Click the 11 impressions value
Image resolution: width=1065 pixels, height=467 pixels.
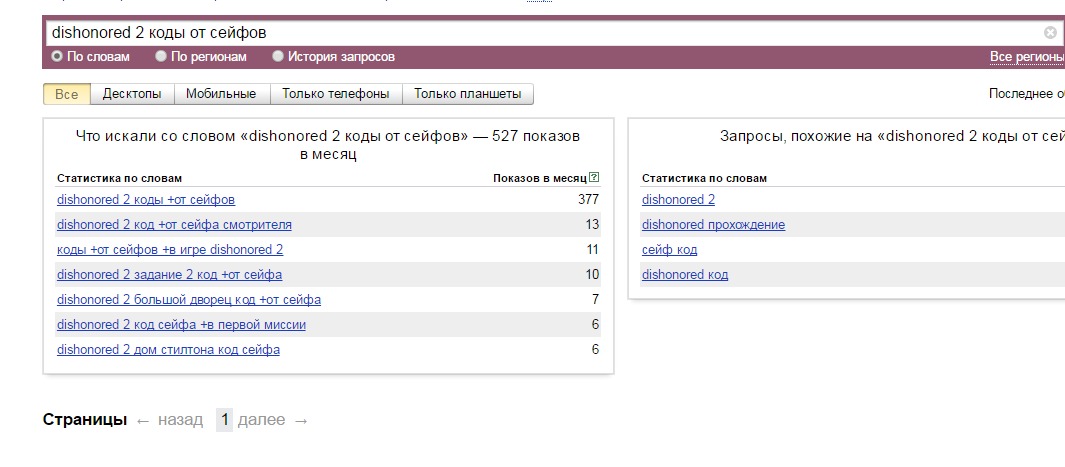click(592, 250)
